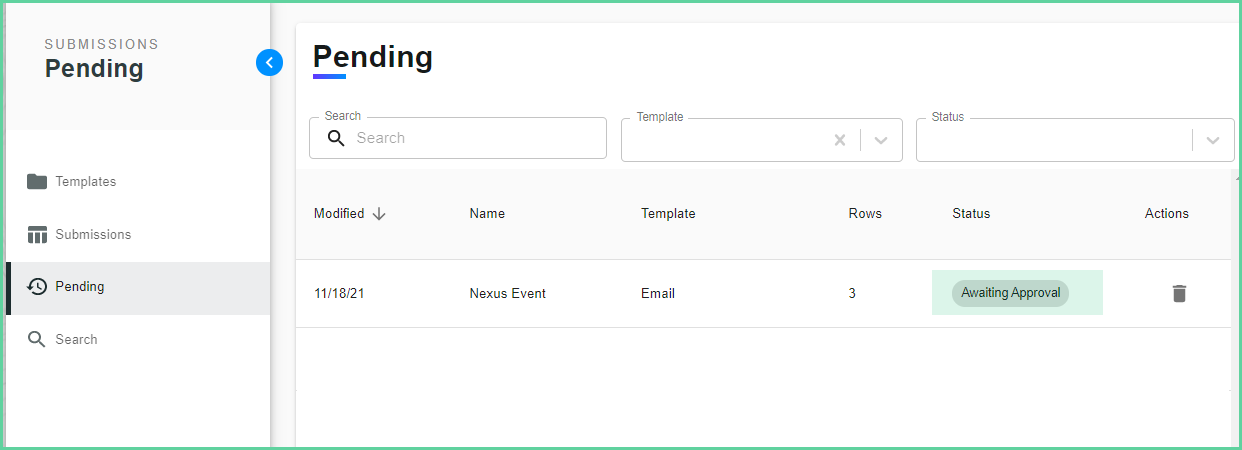
Task: Click the Templates folder icon
Action: pyautogui.click(x=37, y=181)
